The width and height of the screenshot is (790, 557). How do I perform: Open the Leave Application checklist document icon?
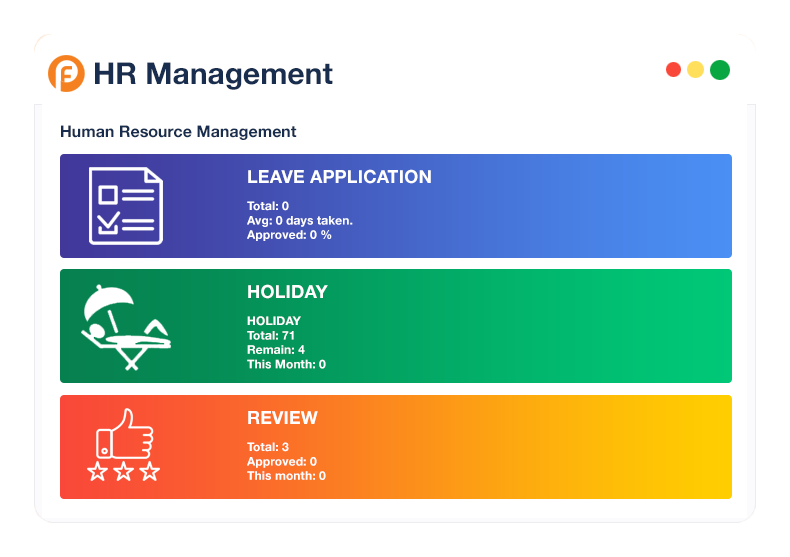(126, 206)
